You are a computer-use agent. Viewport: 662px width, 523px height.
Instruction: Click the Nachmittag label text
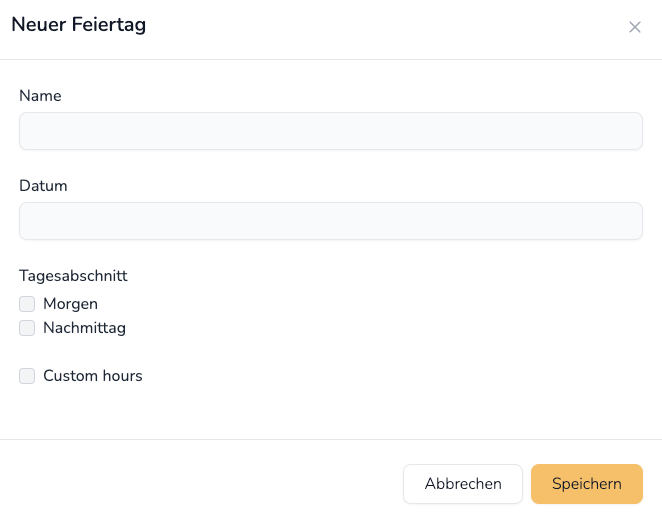coord(84,328)
